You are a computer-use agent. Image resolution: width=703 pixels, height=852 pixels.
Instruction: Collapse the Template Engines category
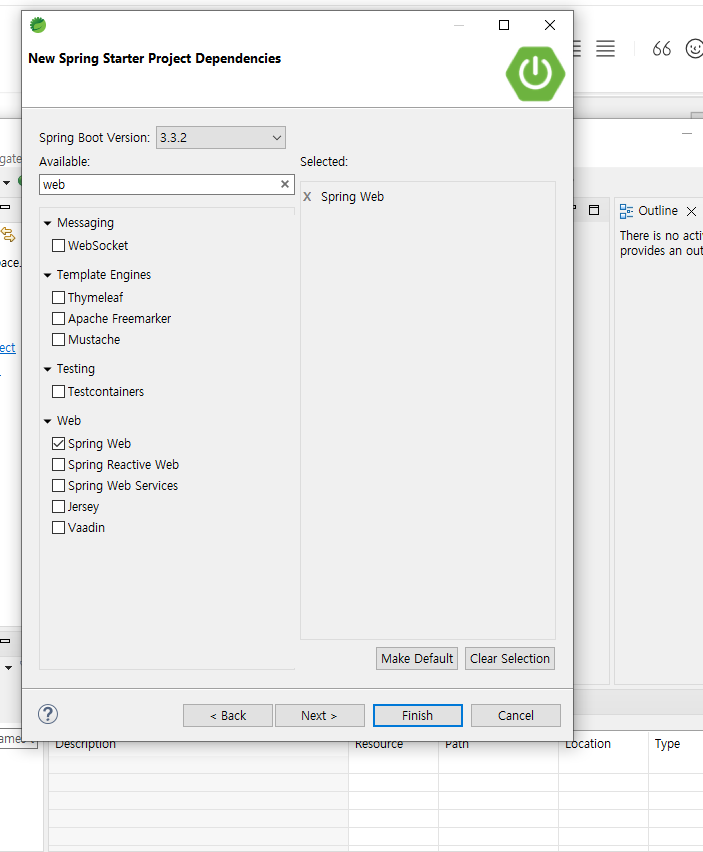point(48,275)
